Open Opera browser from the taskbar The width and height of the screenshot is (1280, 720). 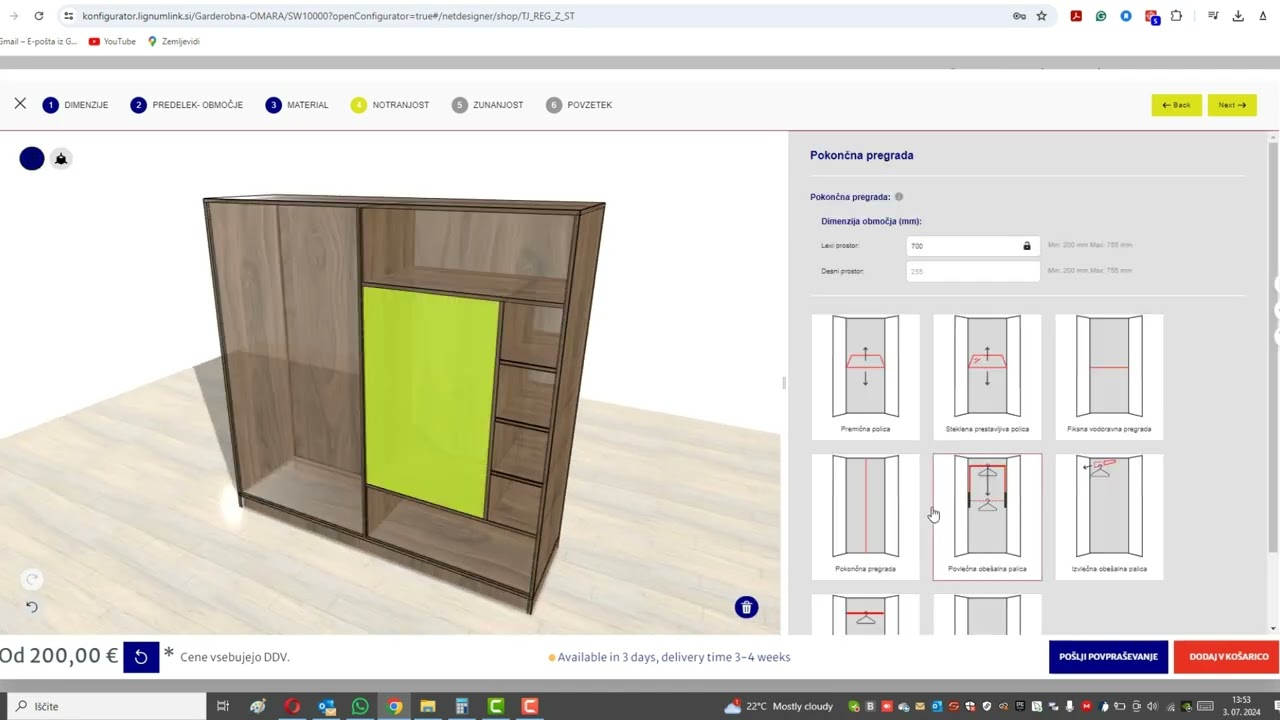pos(292,706)
